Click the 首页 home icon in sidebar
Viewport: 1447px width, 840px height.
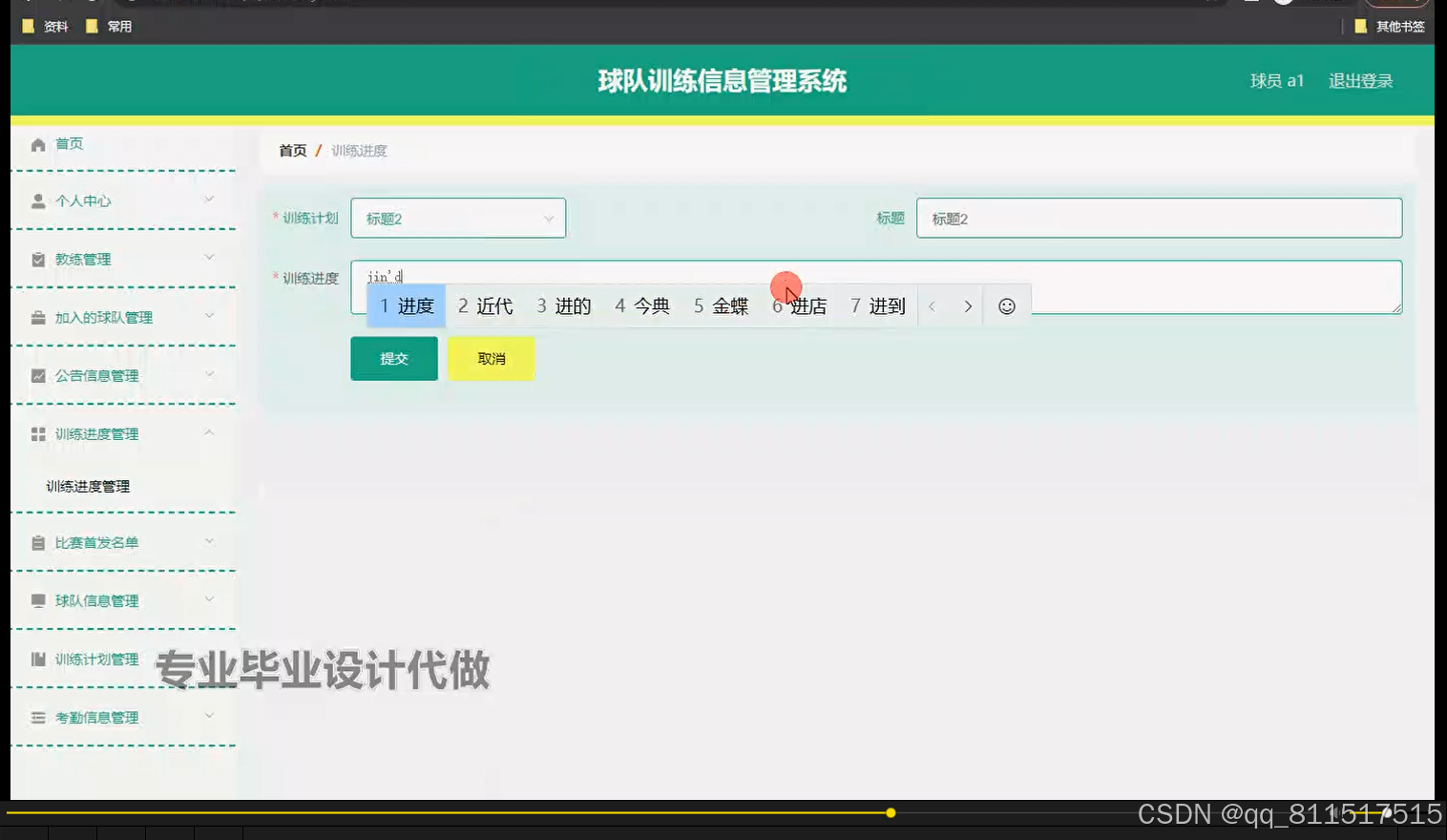point(38,143)
